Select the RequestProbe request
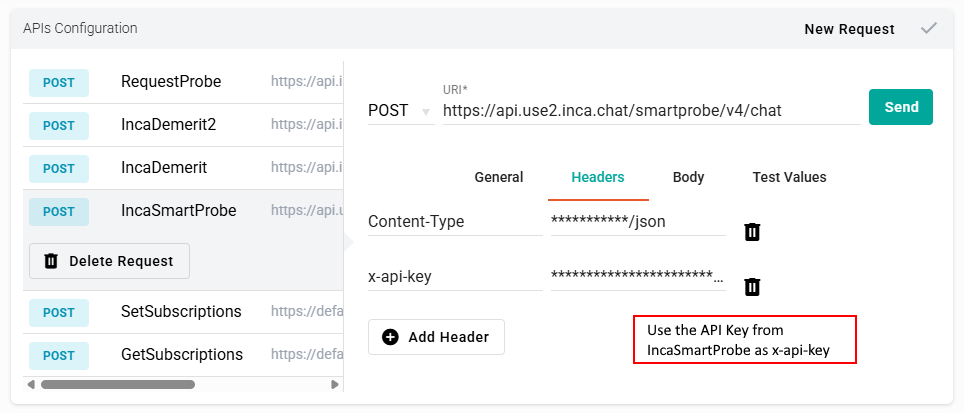This screenshot has height=413, width=964. pyautogui.click(x=171, y=81)
